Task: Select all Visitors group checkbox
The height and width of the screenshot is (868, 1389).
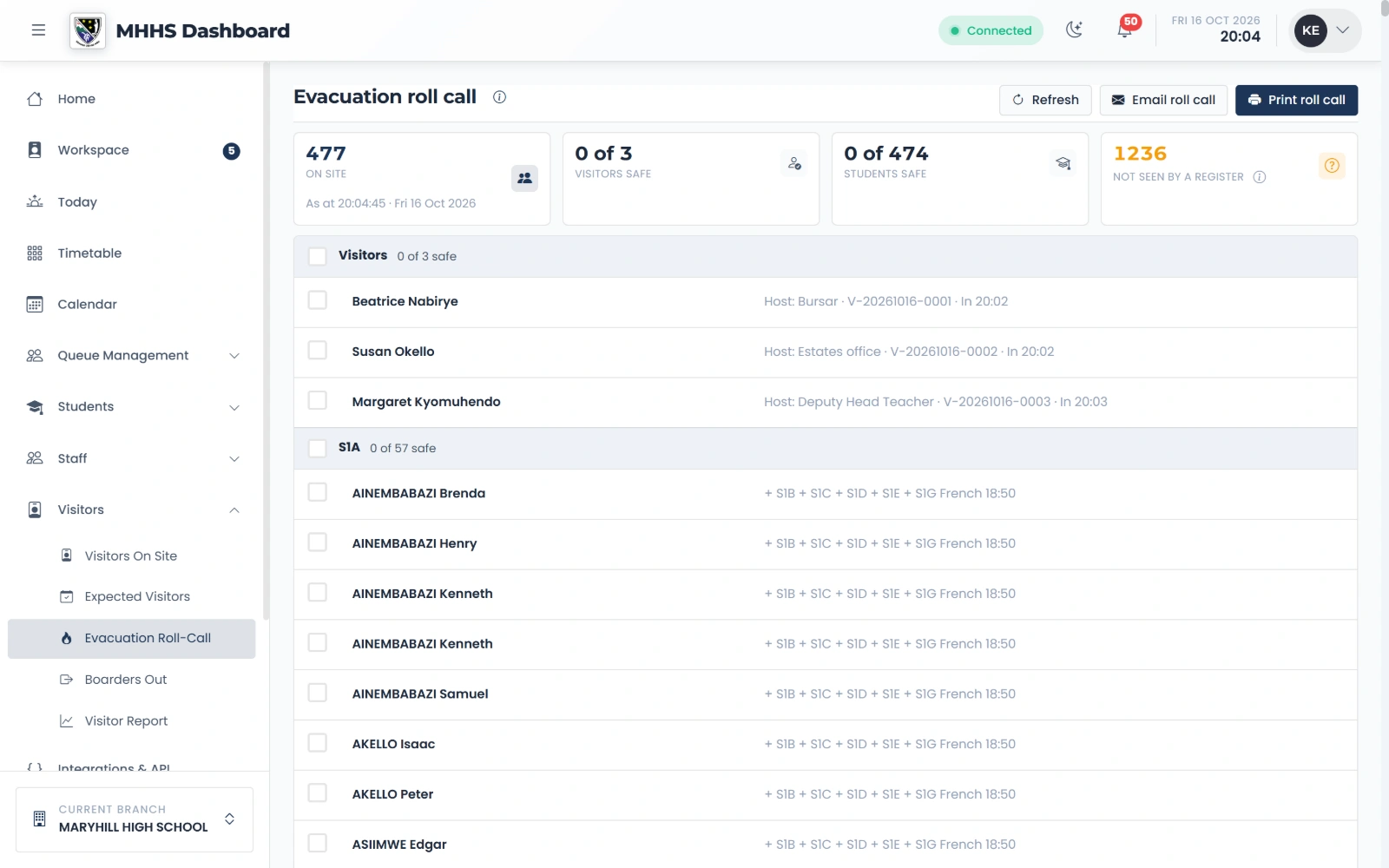Action: (x=318, y=256)
